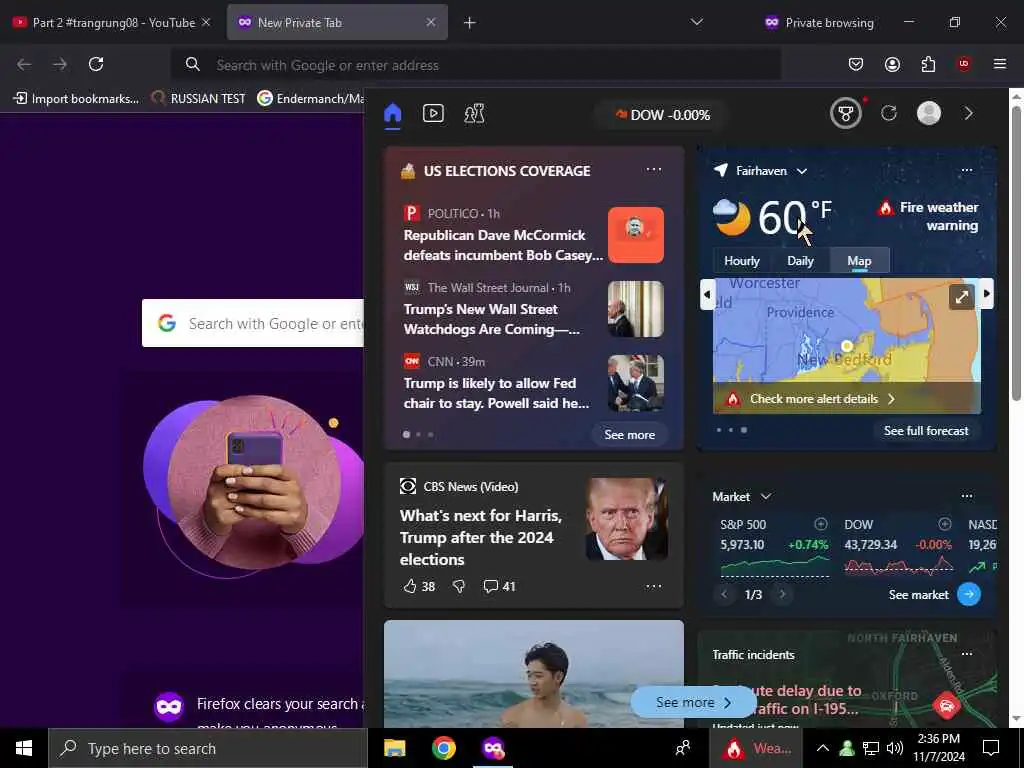Open Politico Dave McCormick article

click(502, 245)
